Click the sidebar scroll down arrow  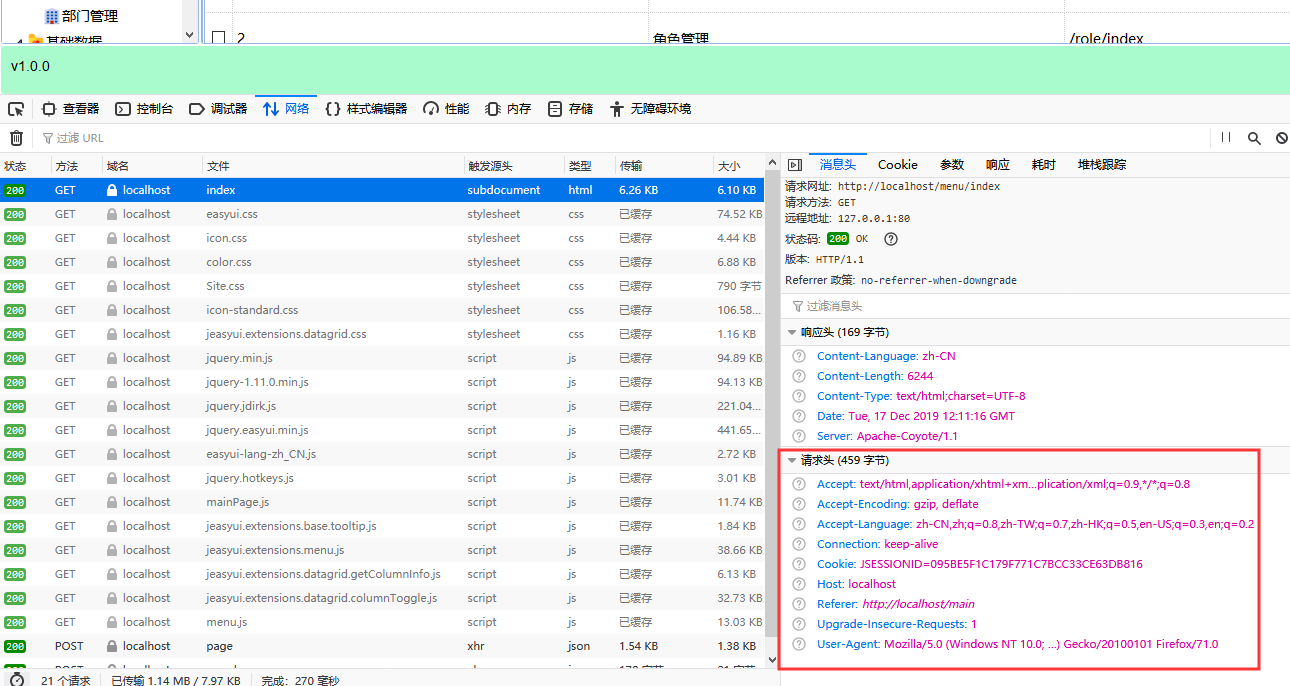190,34
